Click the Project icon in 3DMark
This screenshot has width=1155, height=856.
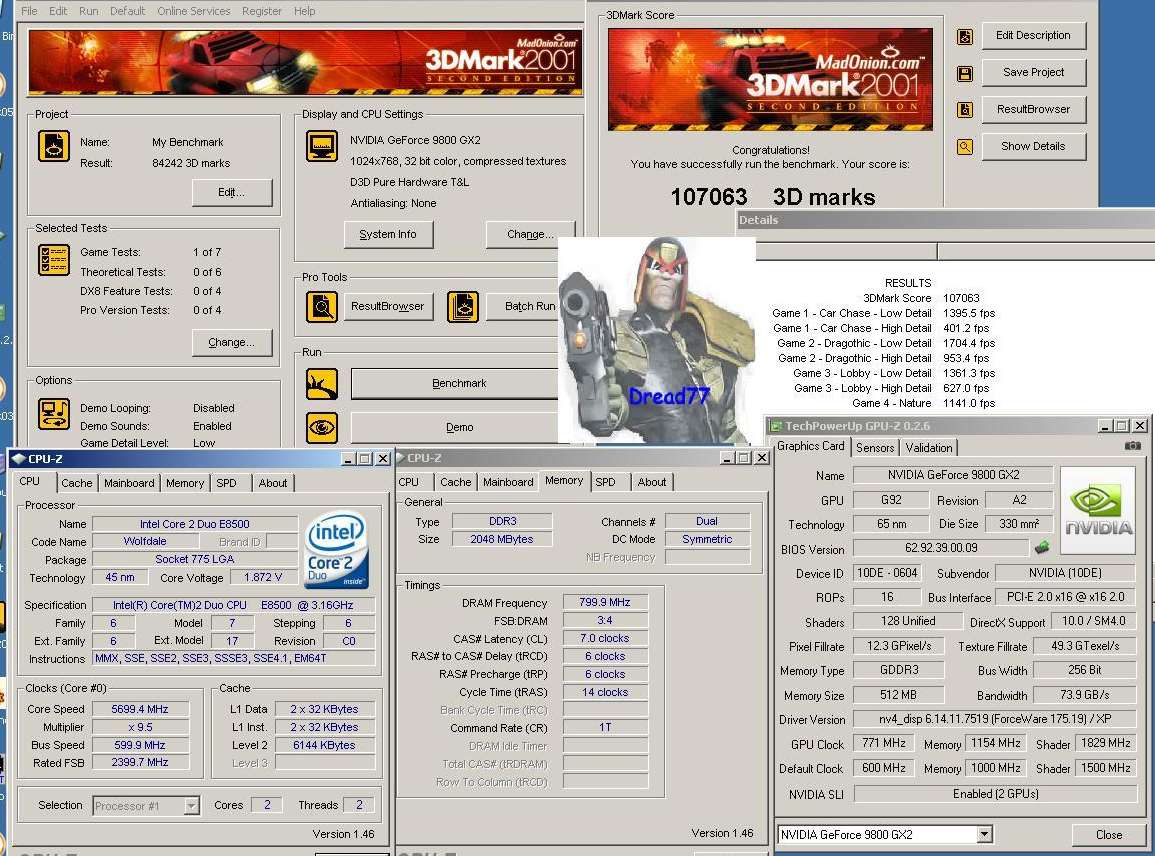[54, 147]
